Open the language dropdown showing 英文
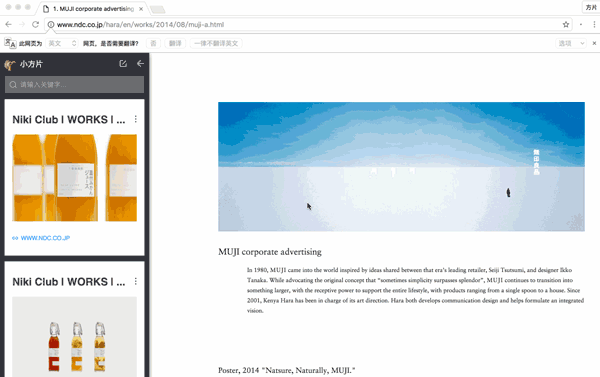Viewport: 600px width, 377px height. (x=62, y=43)
